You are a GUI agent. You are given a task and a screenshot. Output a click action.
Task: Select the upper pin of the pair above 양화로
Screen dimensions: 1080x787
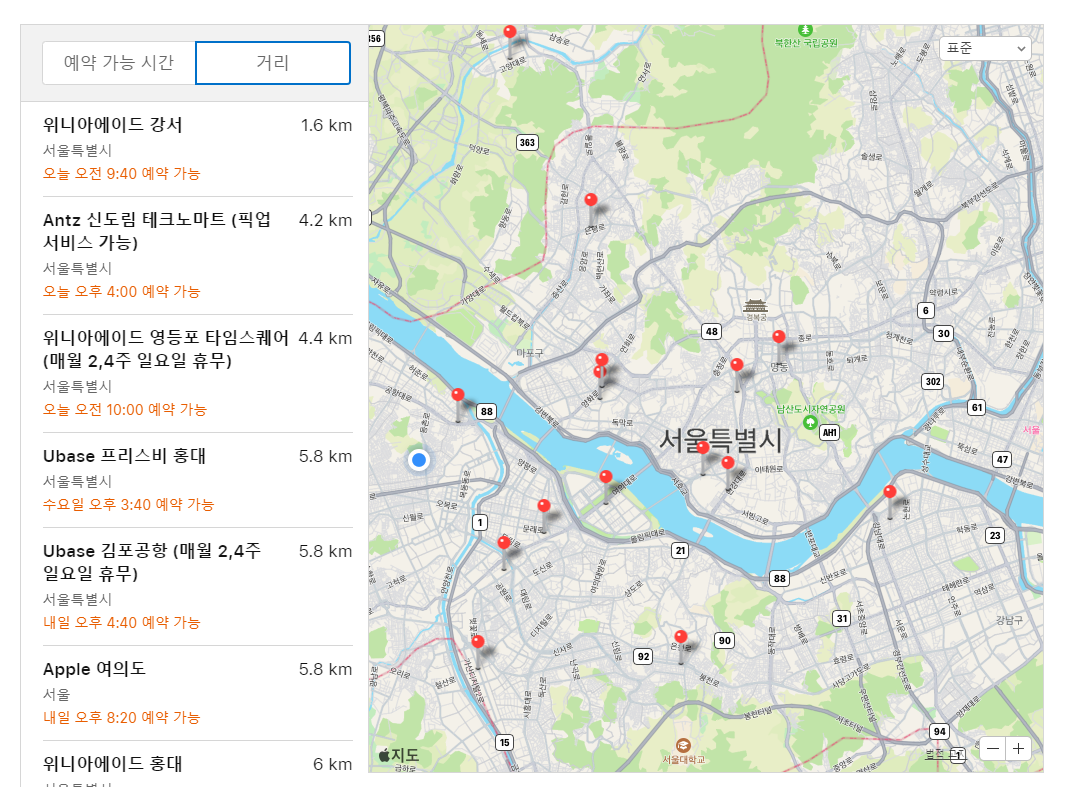tap(602, 359)
